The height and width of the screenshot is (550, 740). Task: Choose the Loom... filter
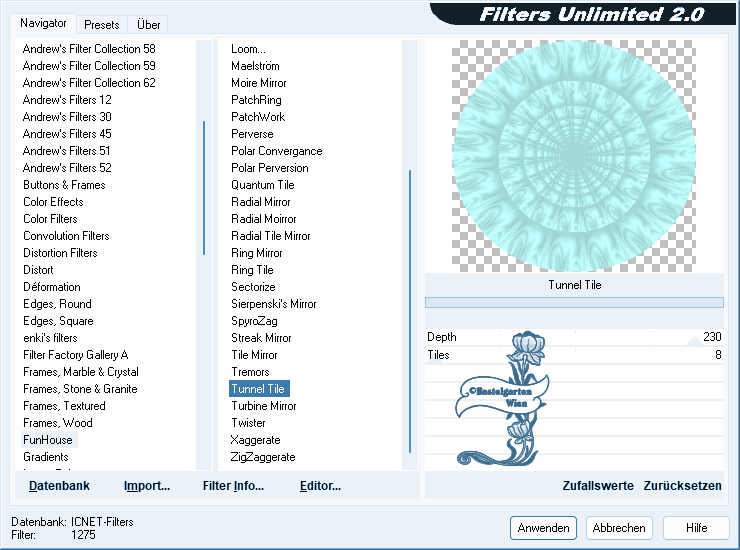pos(248,49)
